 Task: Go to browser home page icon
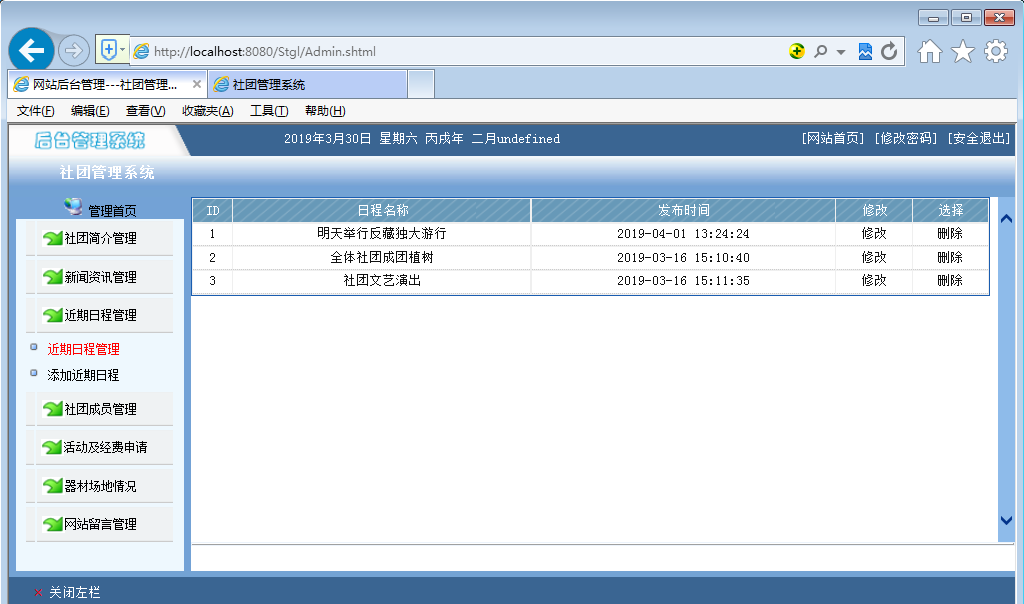click(x=929, y=51)
